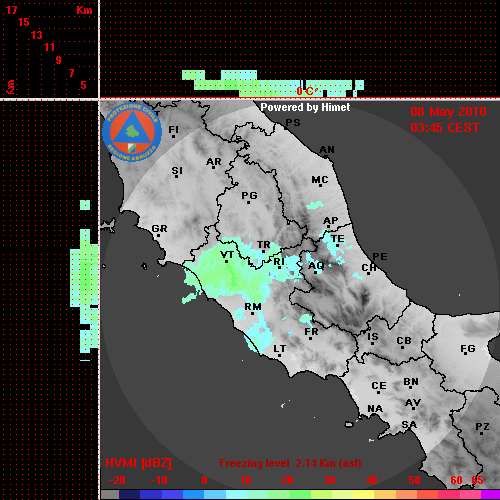
Task: Click the '5' km height label
Action: (x=83, y=85)
